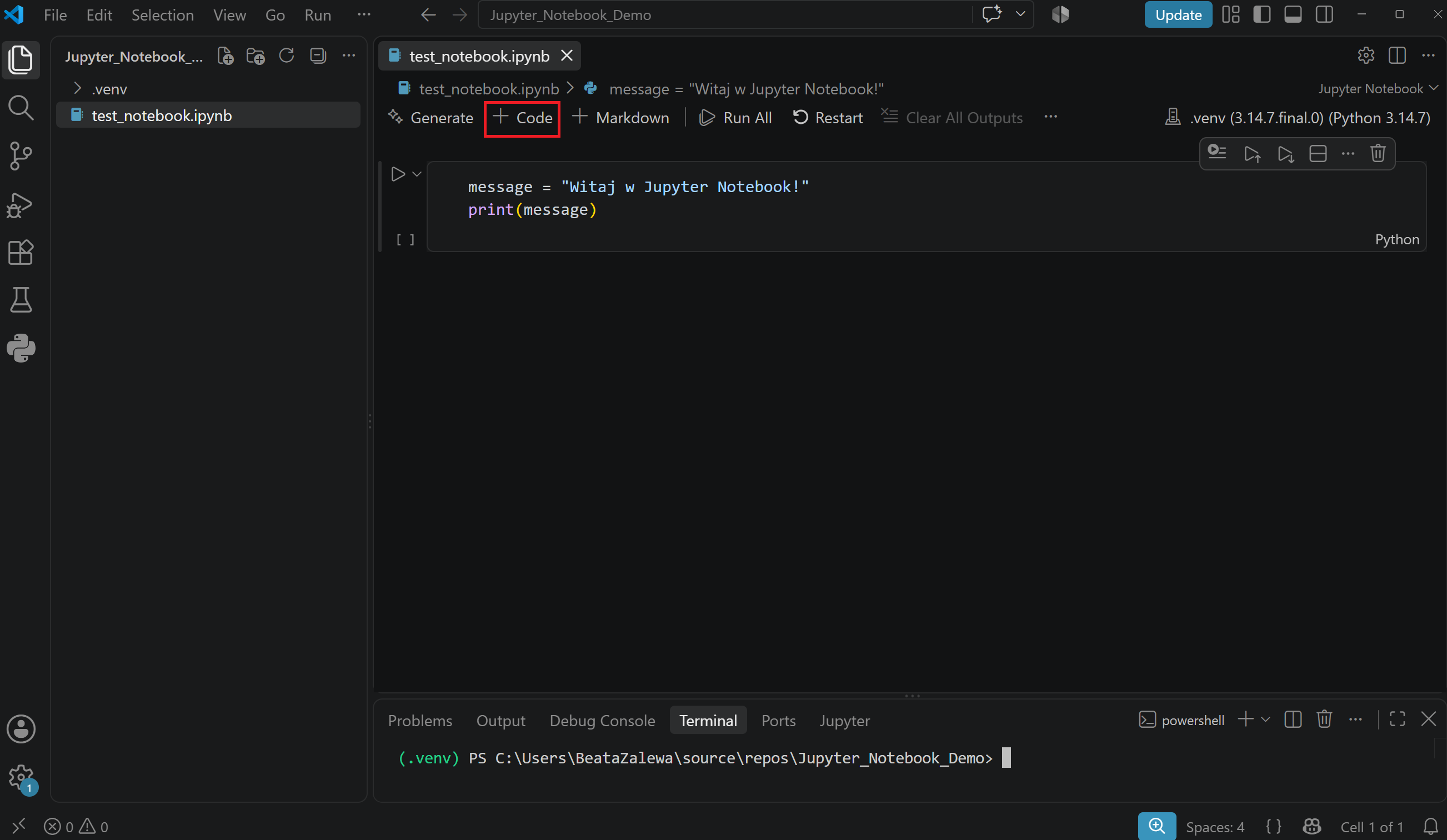
Task: Open run options chevron next to cell play
Action: [417, 174]
